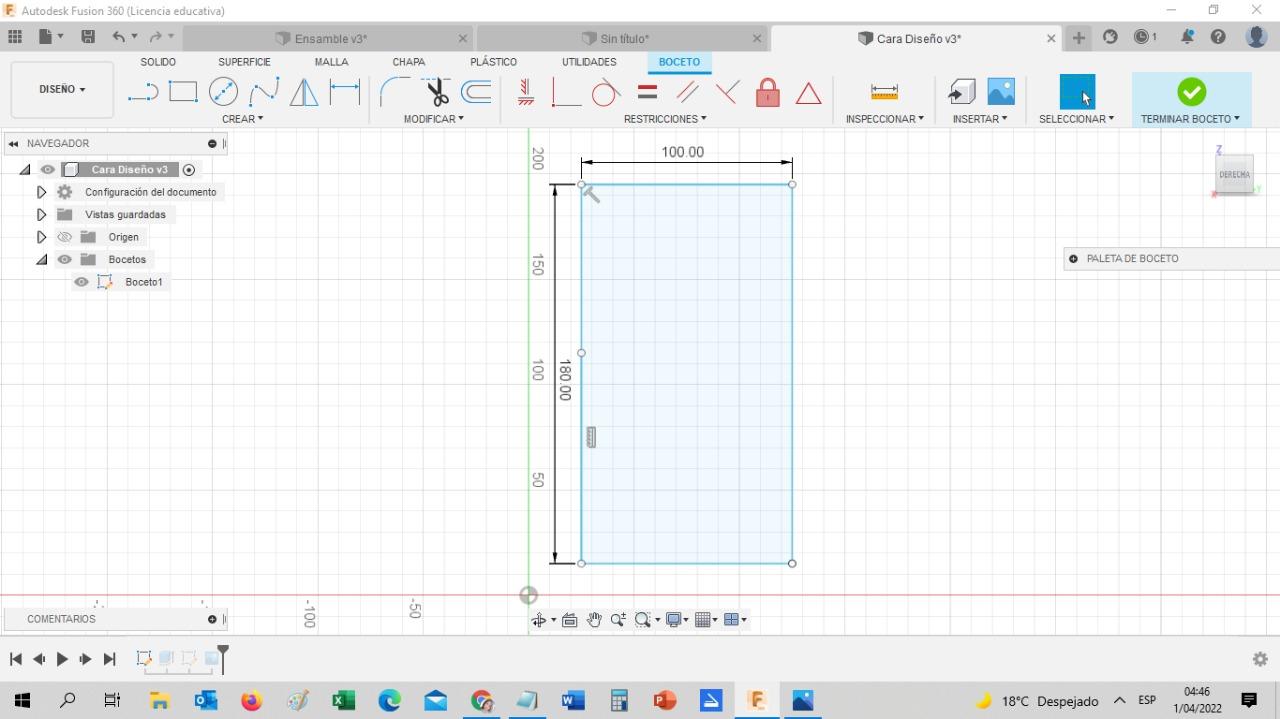Click the Insert Derive icon
The width and height of the screenshot is (1280, 719).
961,92
